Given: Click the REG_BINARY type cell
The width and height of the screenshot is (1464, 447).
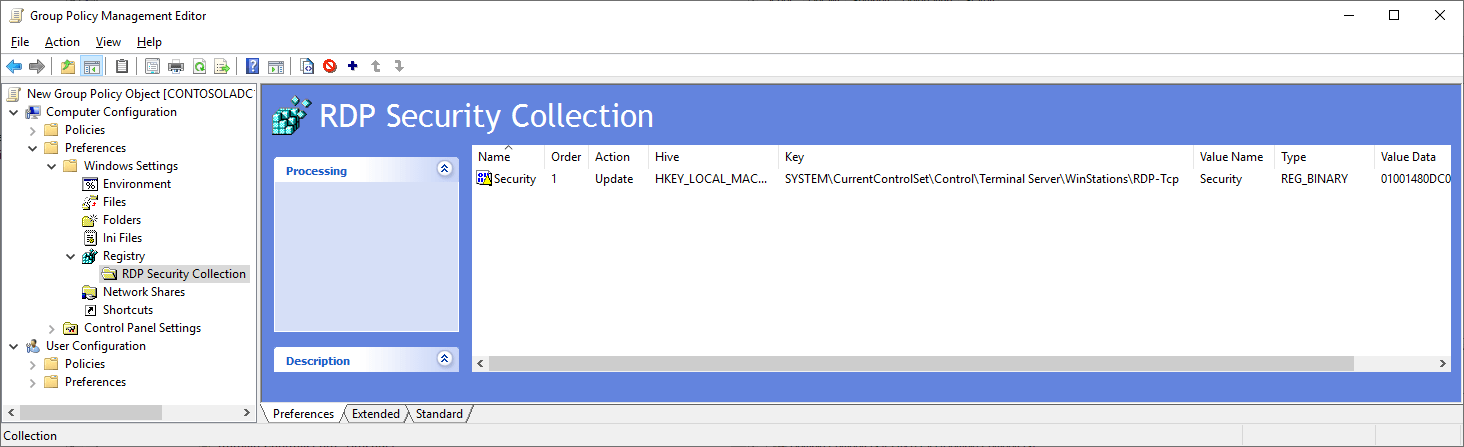Looking at the screenshot, I should 1314,179.
